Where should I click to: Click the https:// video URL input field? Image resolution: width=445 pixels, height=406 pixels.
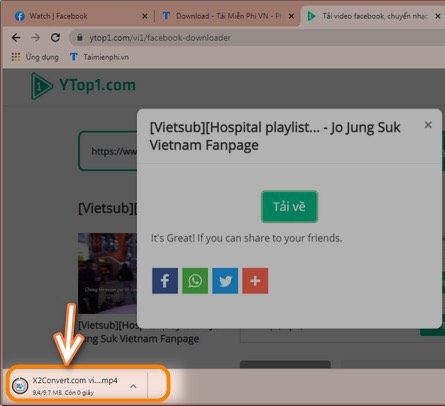108,151
